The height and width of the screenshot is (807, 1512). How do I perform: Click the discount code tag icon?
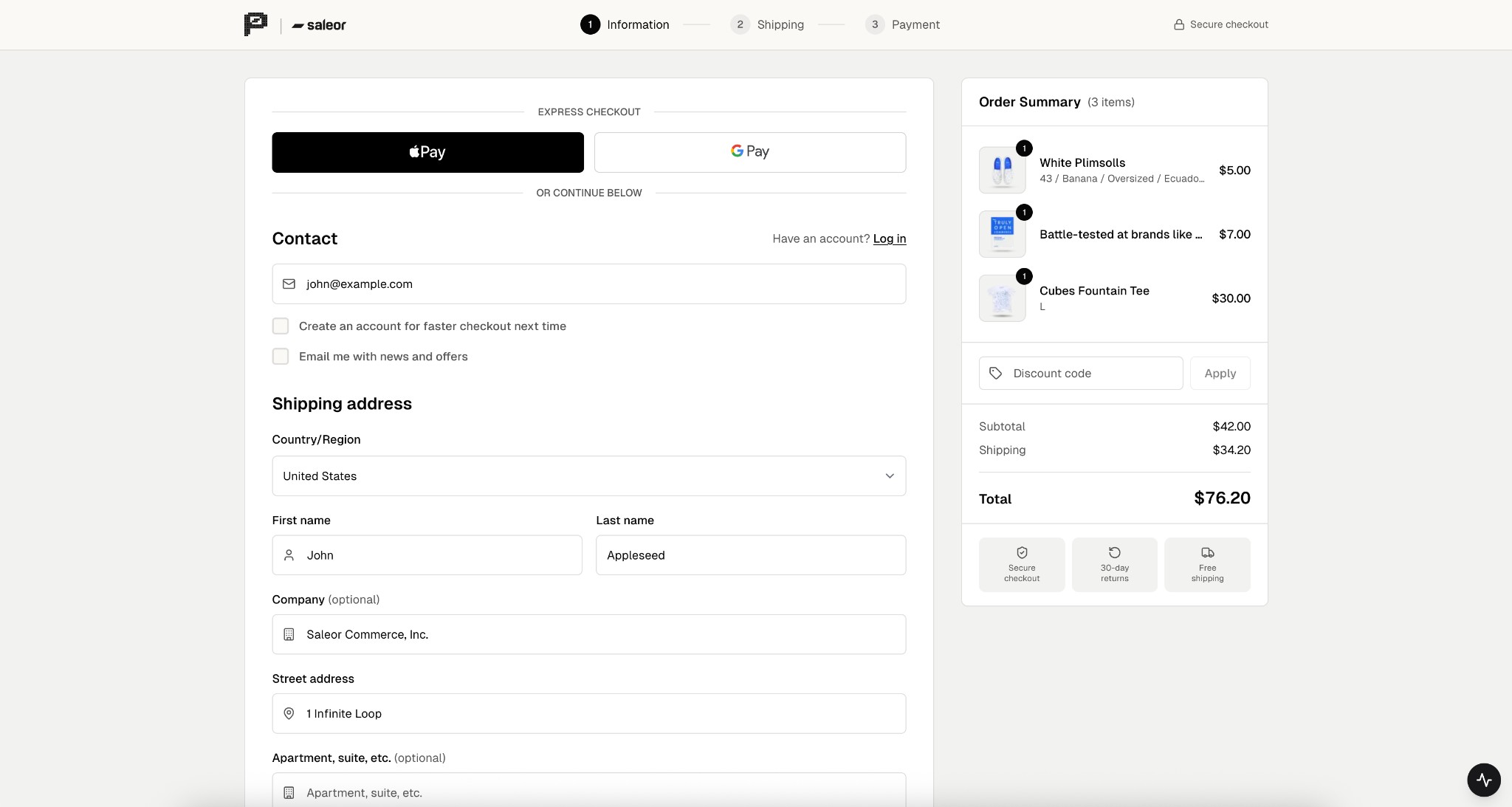click(996, 374)
